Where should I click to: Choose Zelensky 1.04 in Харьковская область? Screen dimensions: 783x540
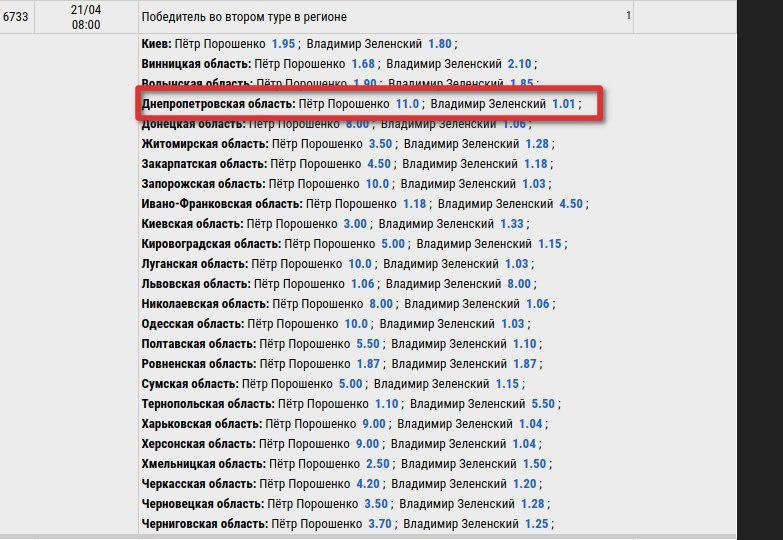530,424
